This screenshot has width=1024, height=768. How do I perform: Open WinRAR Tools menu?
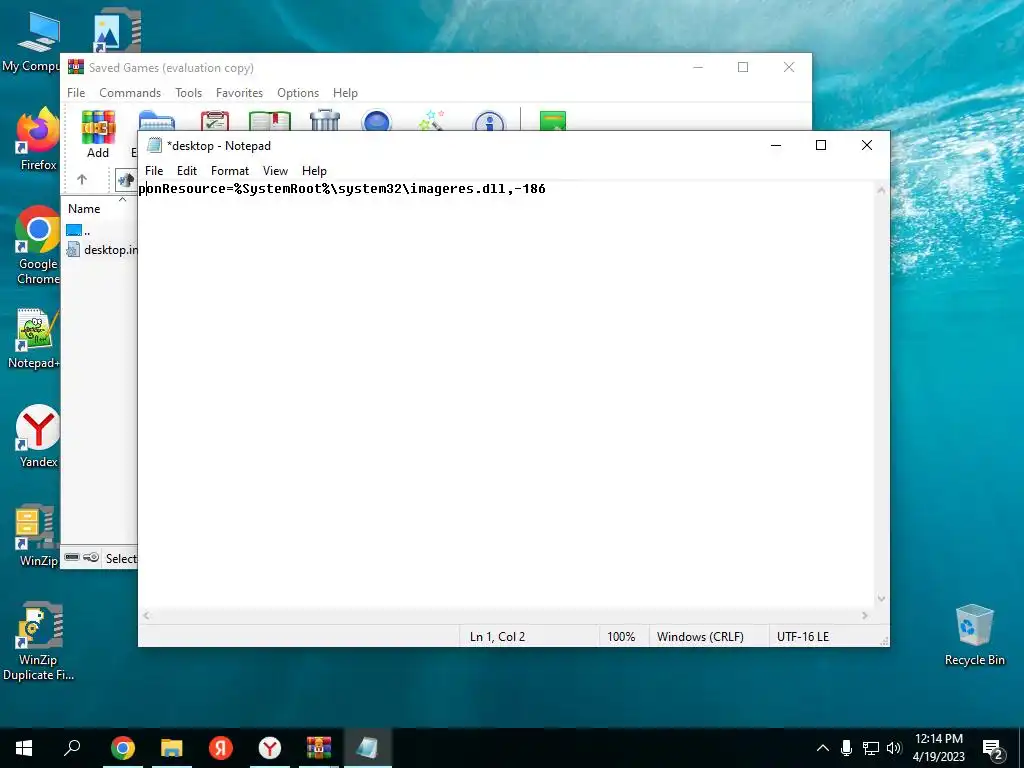point(188,93)
